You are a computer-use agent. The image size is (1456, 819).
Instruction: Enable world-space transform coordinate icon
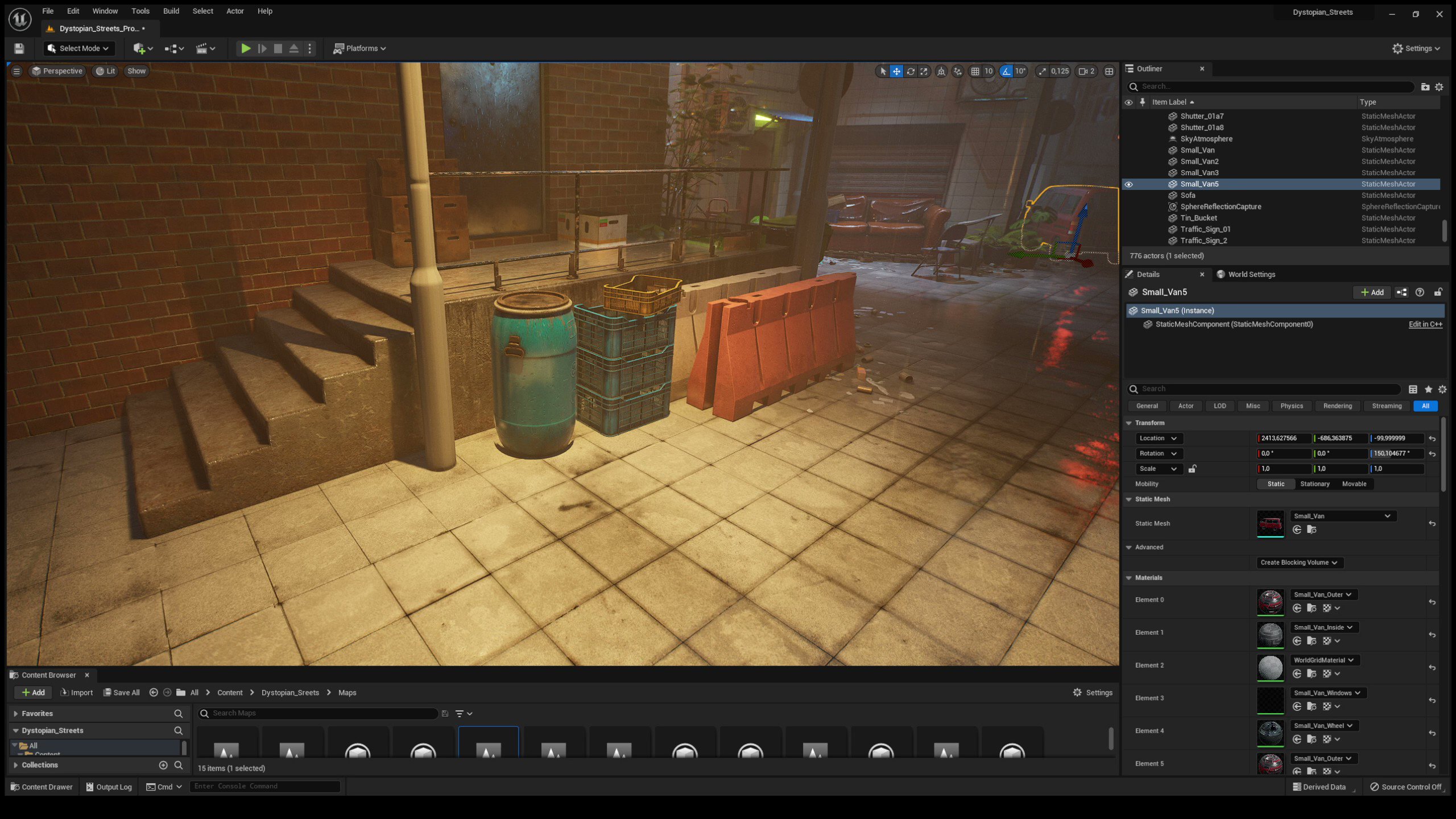[941, 72]
